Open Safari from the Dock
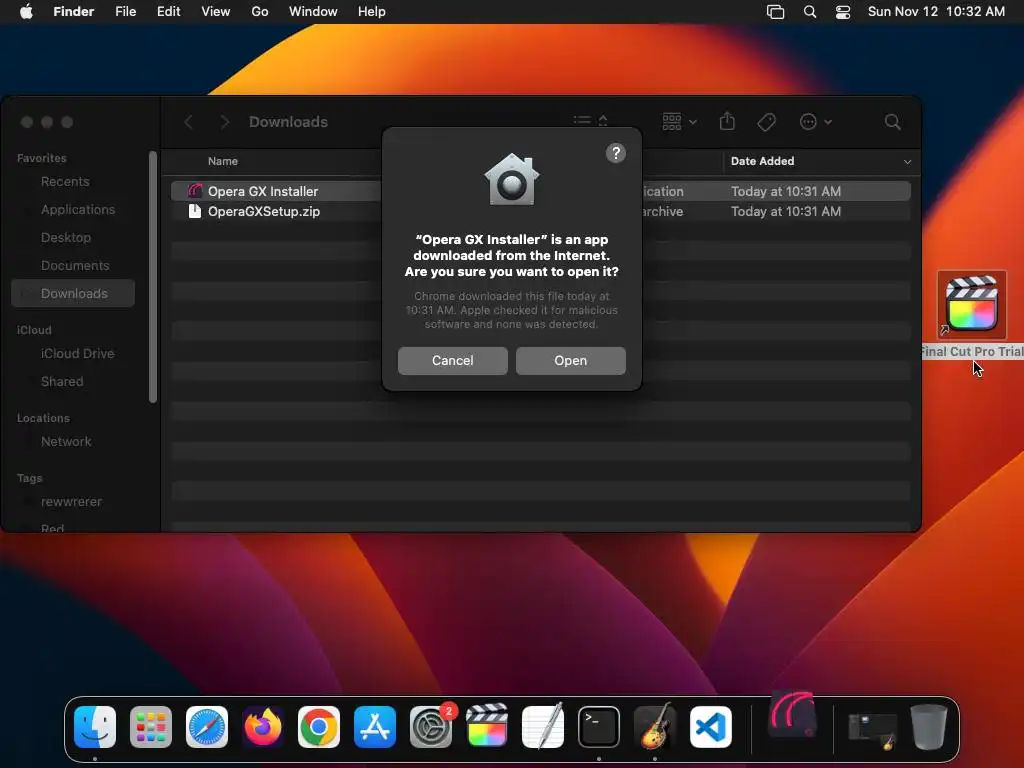The height and width of the screenshot is (768, 1024). [x=207, y=727]
